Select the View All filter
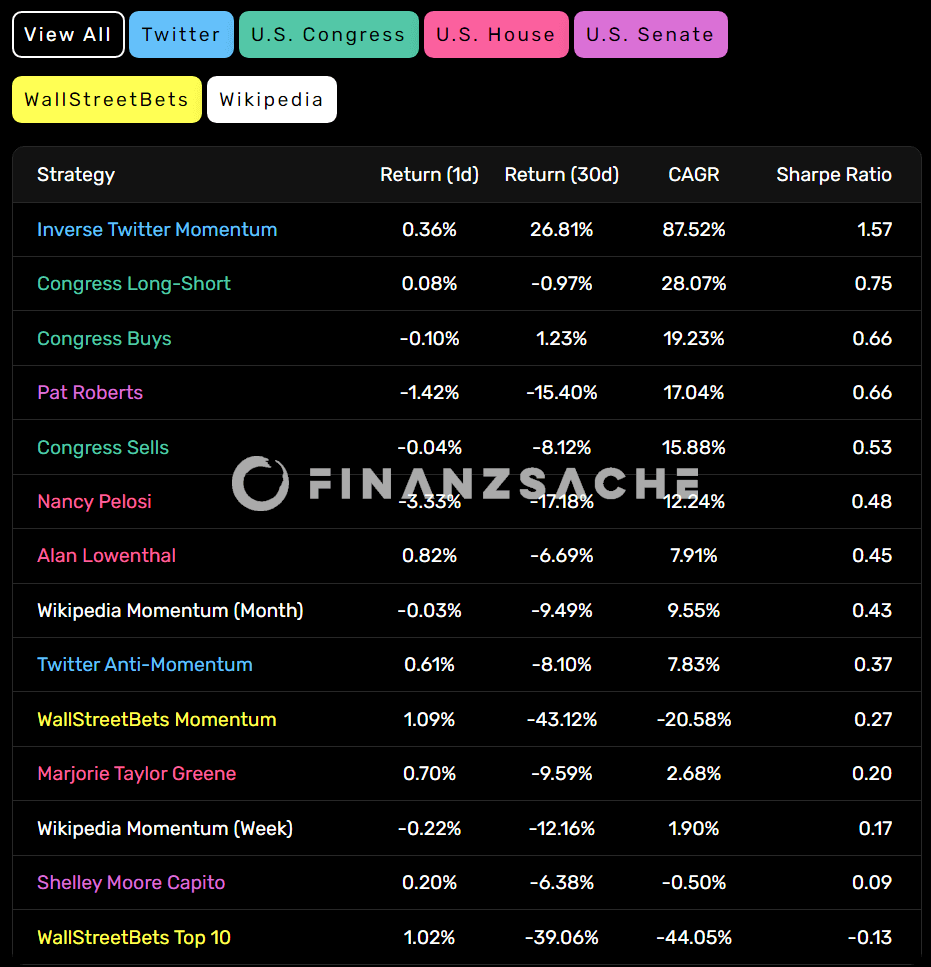Viewport: 931px width, 967px height. [x=68, y=35]
